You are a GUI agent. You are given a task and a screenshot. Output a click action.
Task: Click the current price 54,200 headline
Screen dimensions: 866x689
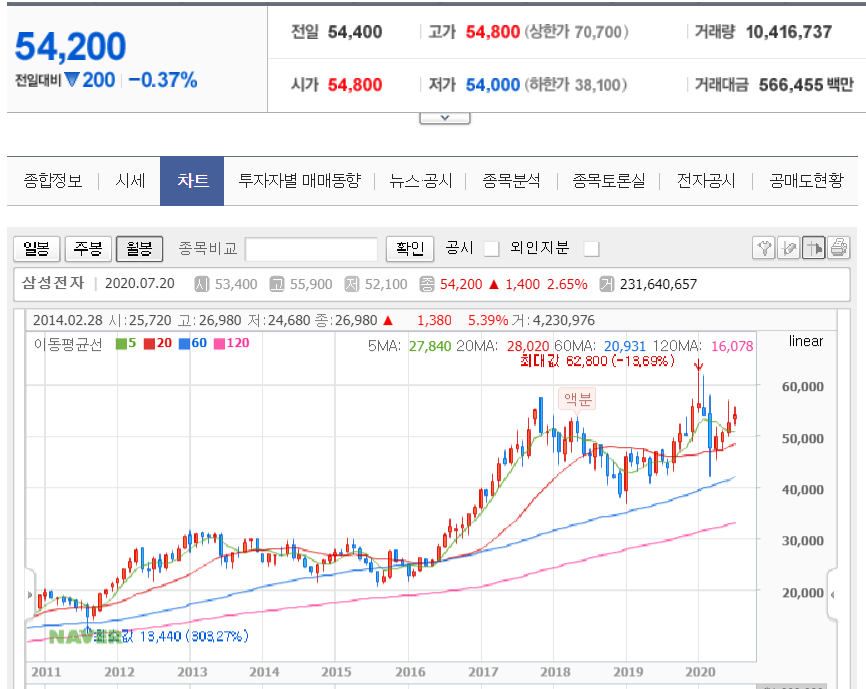pos(71,46)
